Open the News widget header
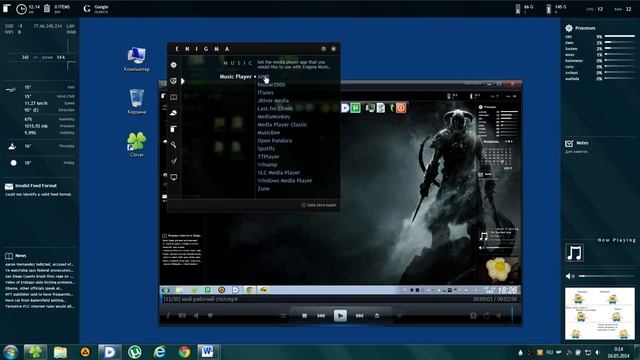 16,256
